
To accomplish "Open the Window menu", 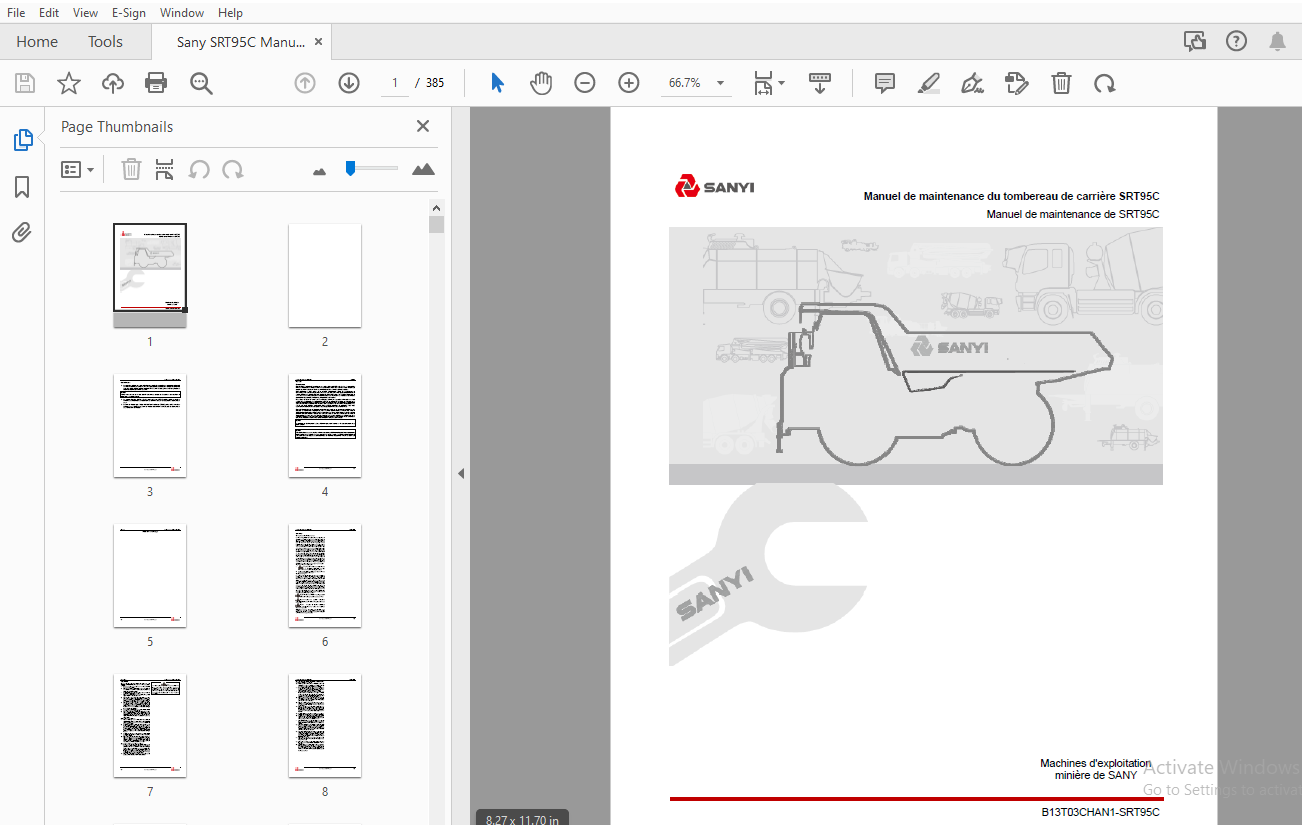I will point(182,12).
